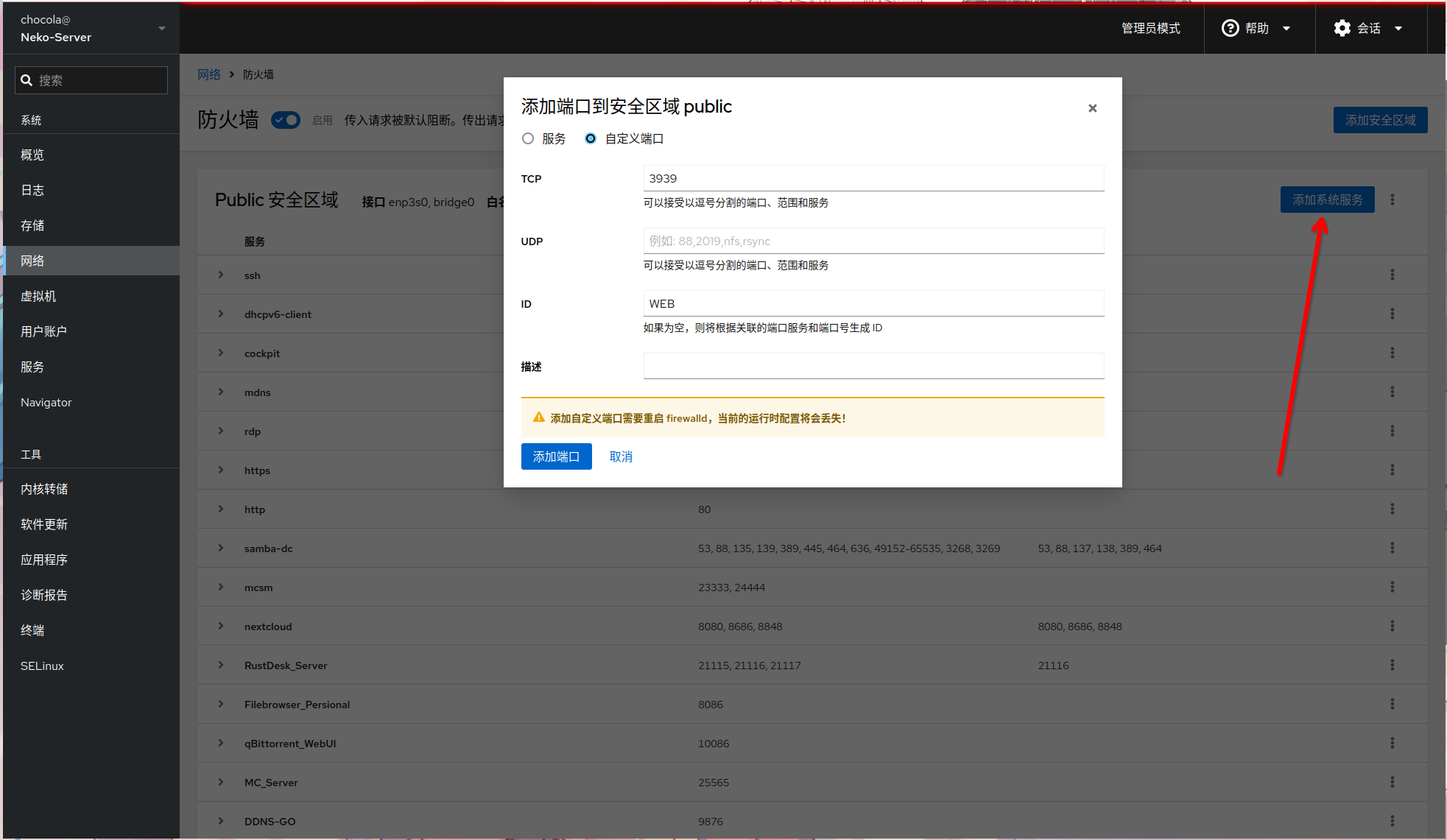The image size is (1447, 840).
Task: Open kebab menu for DDNS-GO row
Action: (1392, 821)
